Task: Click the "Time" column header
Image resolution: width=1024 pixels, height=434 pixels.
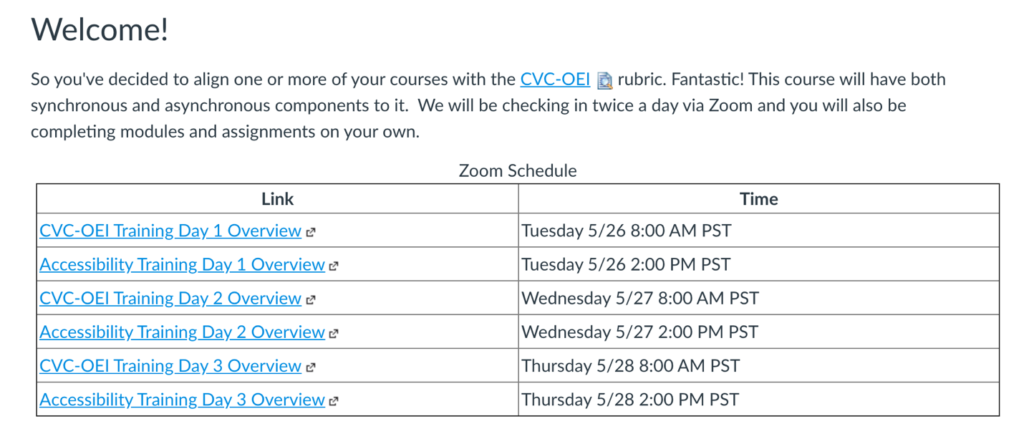Action: click(x=759, y=199)
